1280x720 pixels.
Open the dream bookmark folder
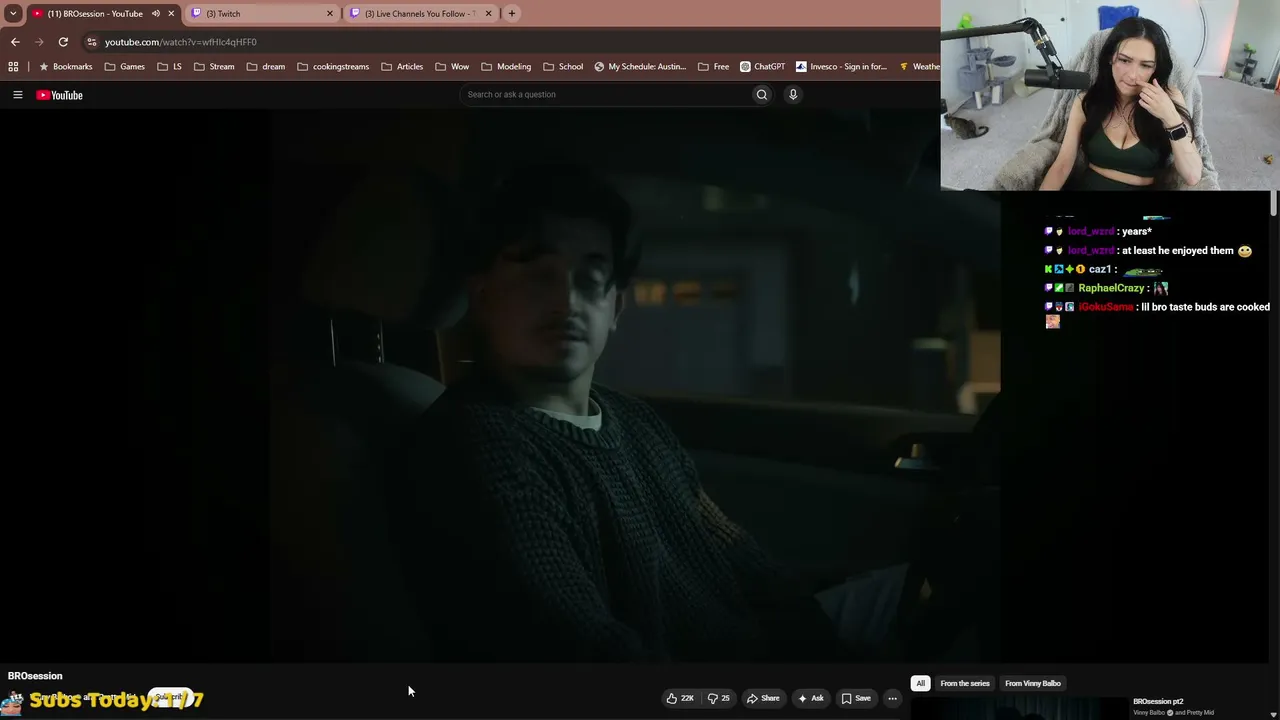click(x=266, y=67)
